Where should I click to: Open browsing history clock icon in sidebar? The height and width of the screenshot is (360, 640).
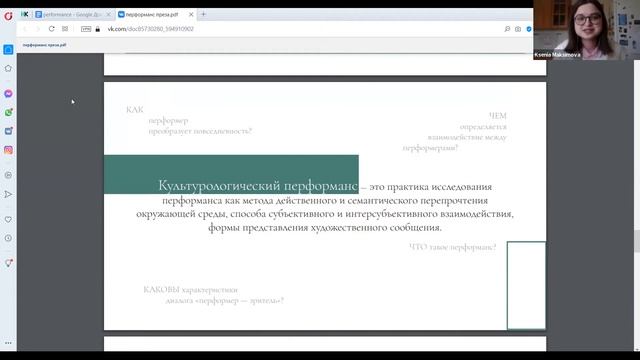tap(8, 238)
